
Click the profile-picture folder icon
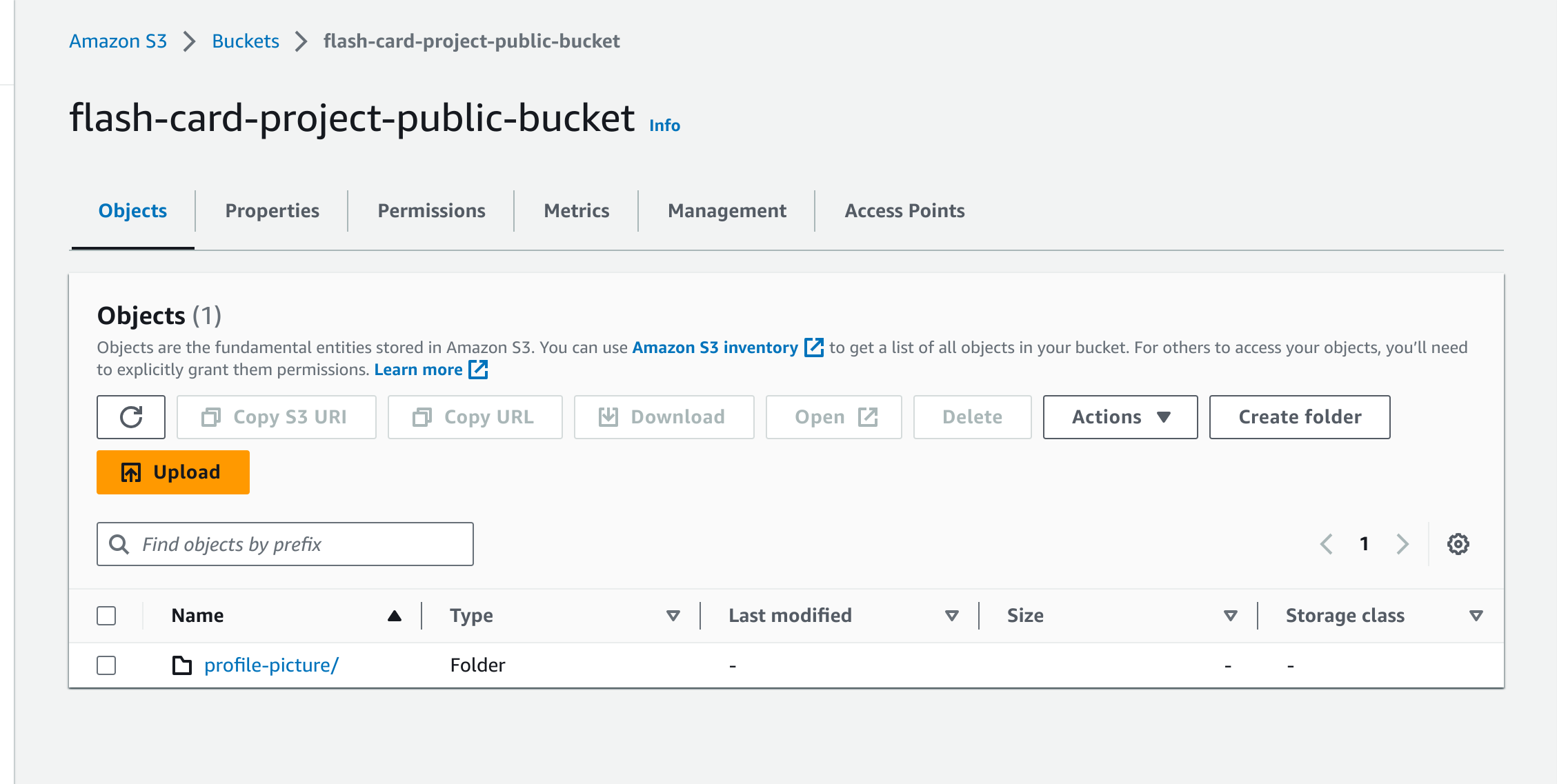coord(181,665)
